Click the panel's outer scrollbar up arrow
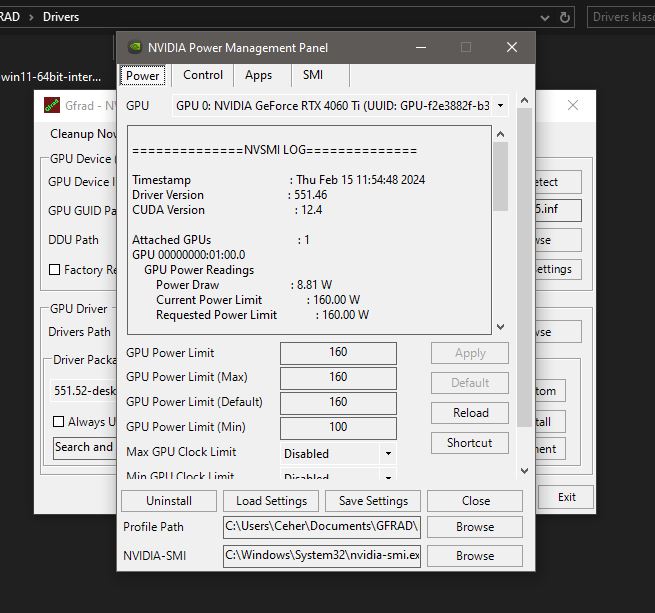The image size is (655, 613). 525,100
